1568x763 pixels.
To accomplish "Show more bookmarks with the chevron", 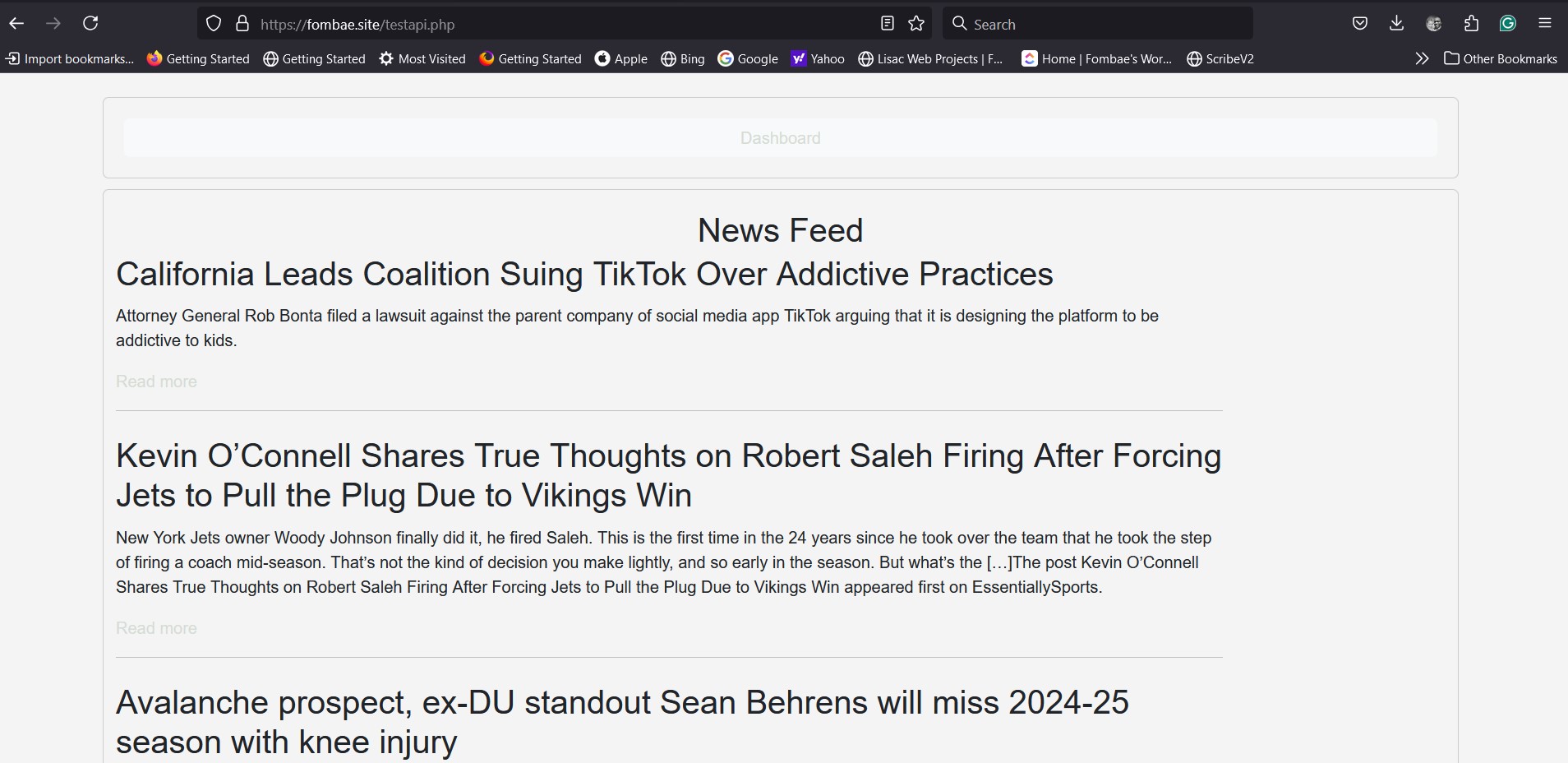I will pyautogui.click(x=1422, y=58).
